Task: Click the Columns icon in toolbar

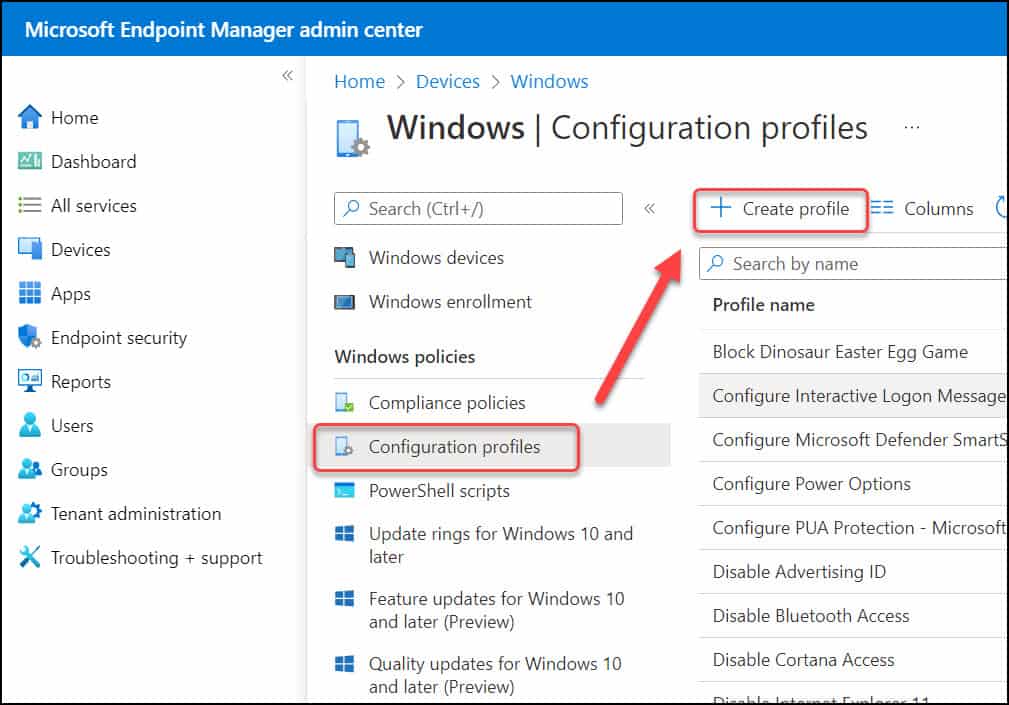Action: 882,208
